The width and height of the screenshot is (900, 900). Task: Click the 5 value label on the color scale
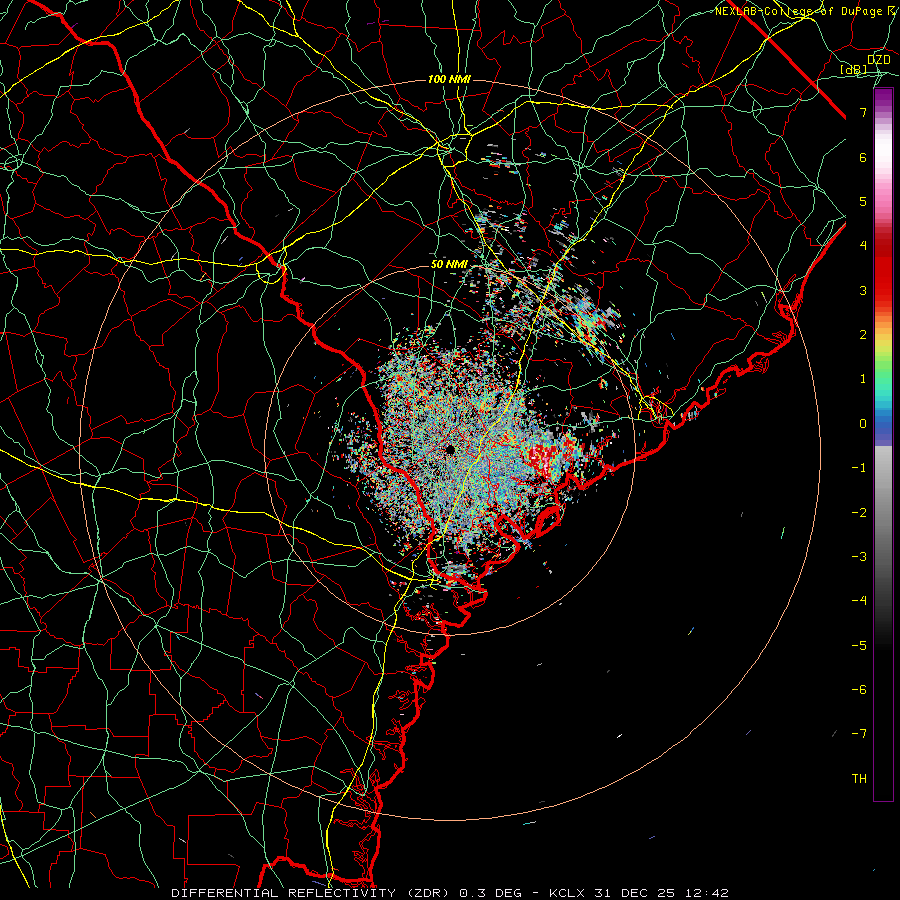(x=863, y=201)
